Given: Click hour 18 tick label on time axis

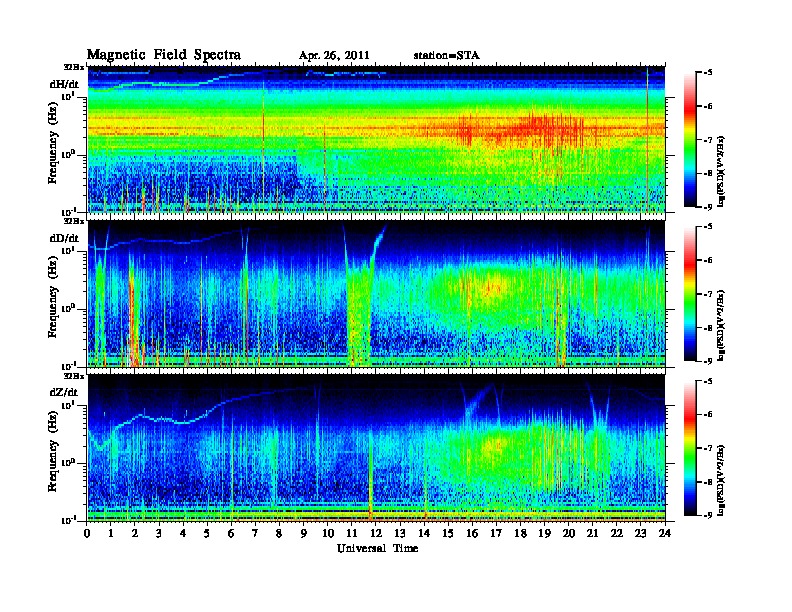Looking at the screenshot, I should [520, 533].
